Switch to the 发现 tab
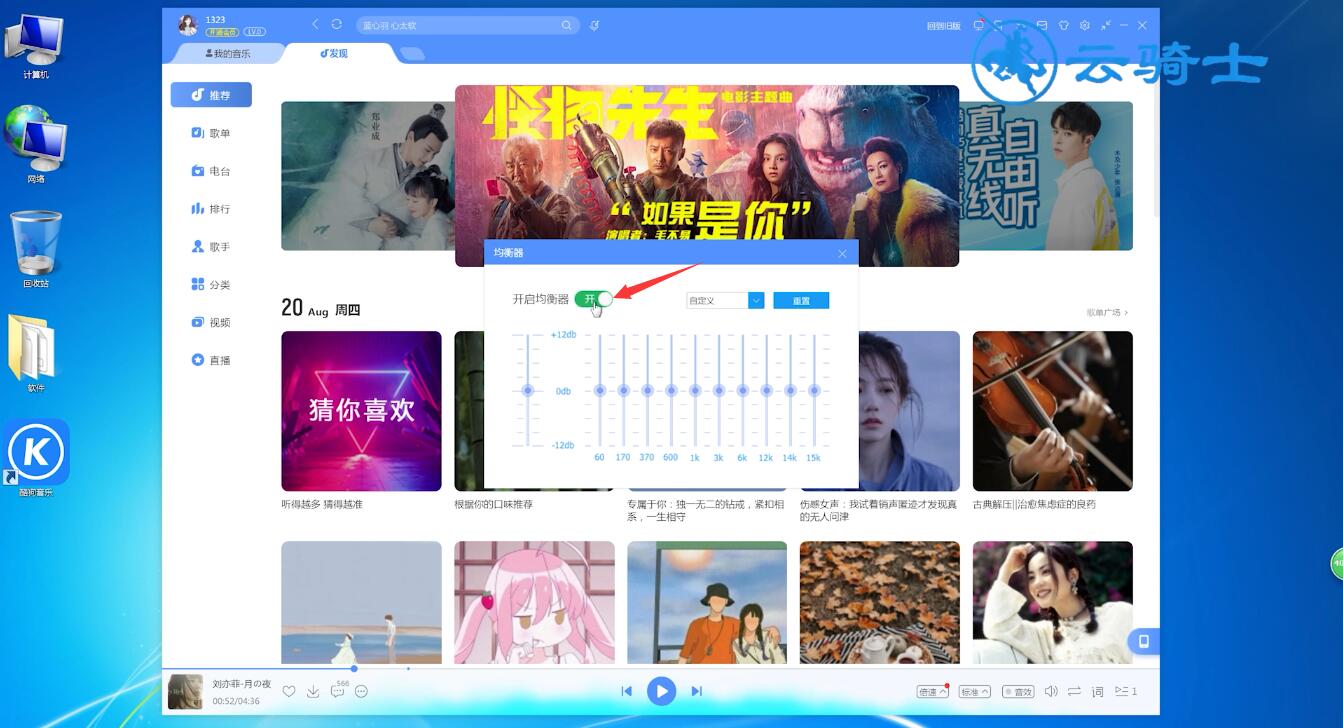Viewport: 1343px width, 728px height. click(334, 53)
